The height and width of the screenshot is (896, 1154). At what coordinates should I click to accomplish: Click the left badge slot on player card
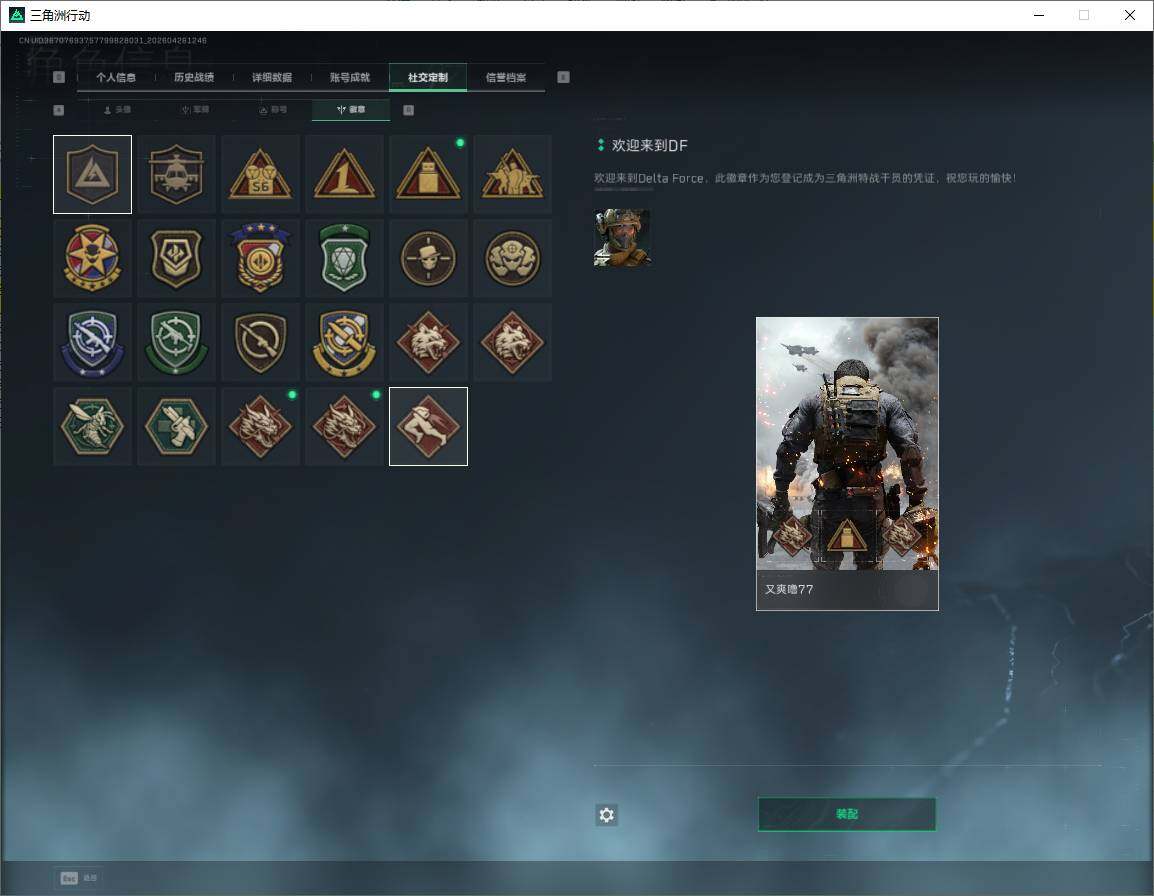tap(792, 535)
